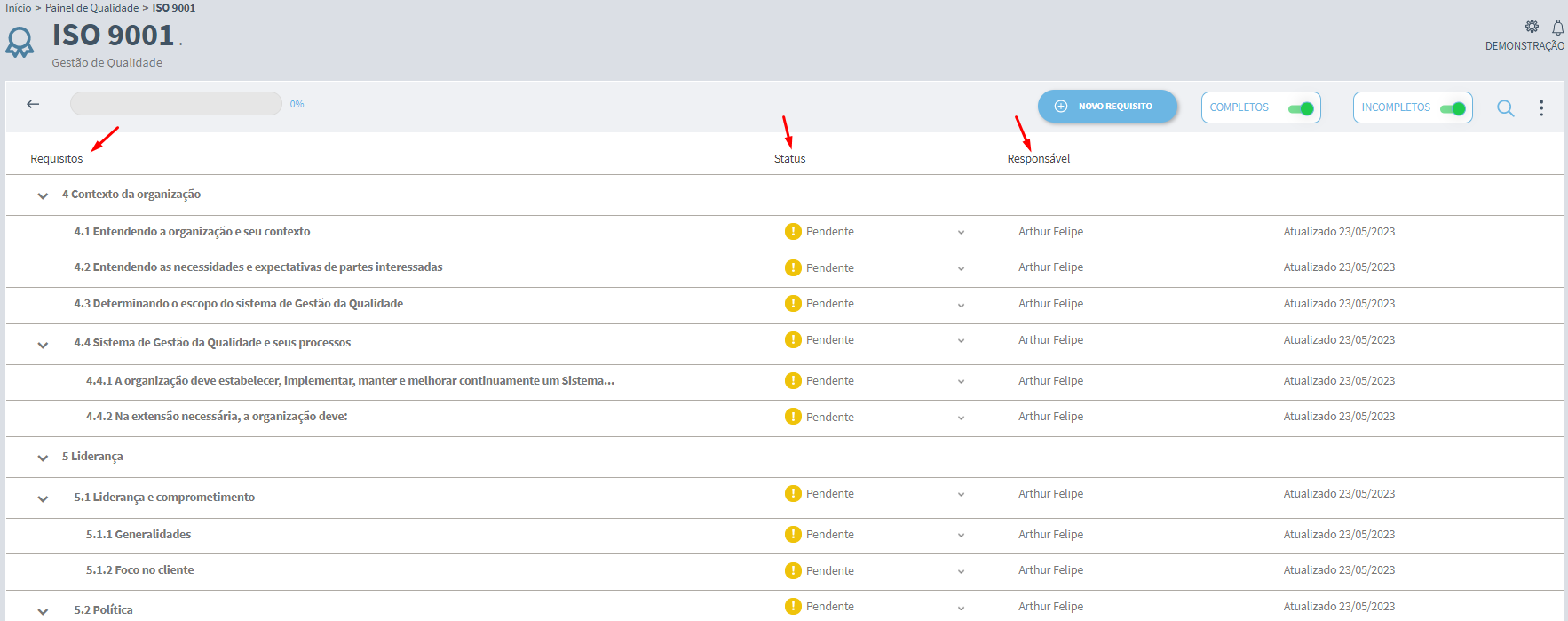Open the settings gear icon
Viewport: 1568px width, 621px height.
tap(1532, 27)
